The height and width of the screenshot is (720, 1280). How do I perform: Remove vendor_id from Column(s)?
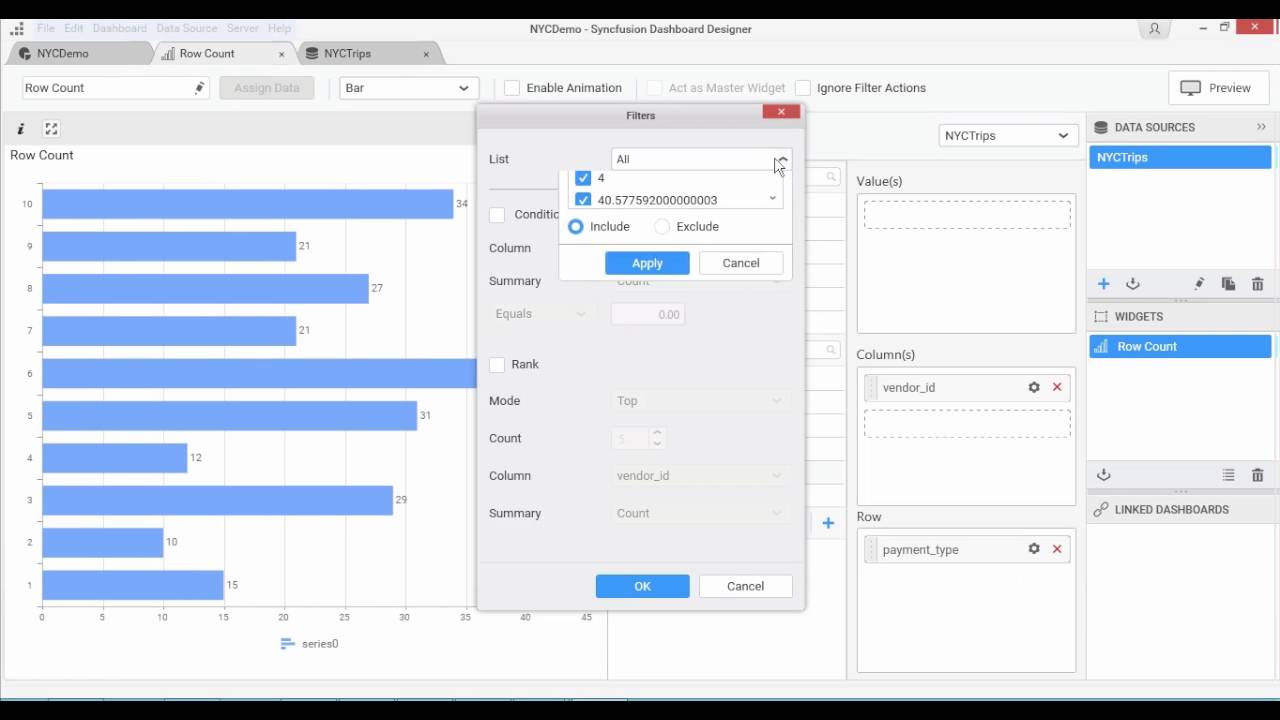(x=1057, y=387)
